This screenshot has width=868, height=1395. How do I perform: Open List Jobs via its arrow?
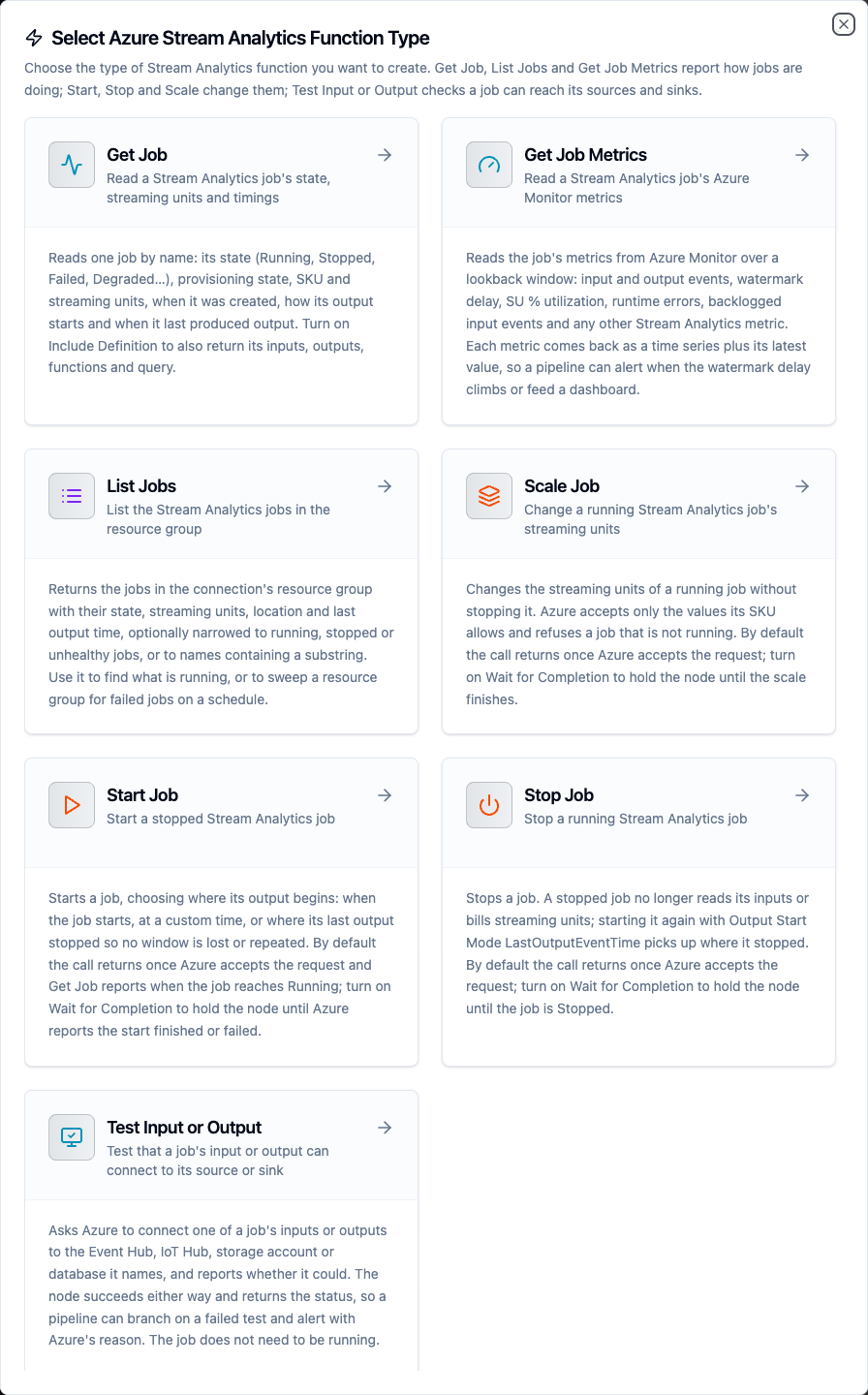coord(385,486)
